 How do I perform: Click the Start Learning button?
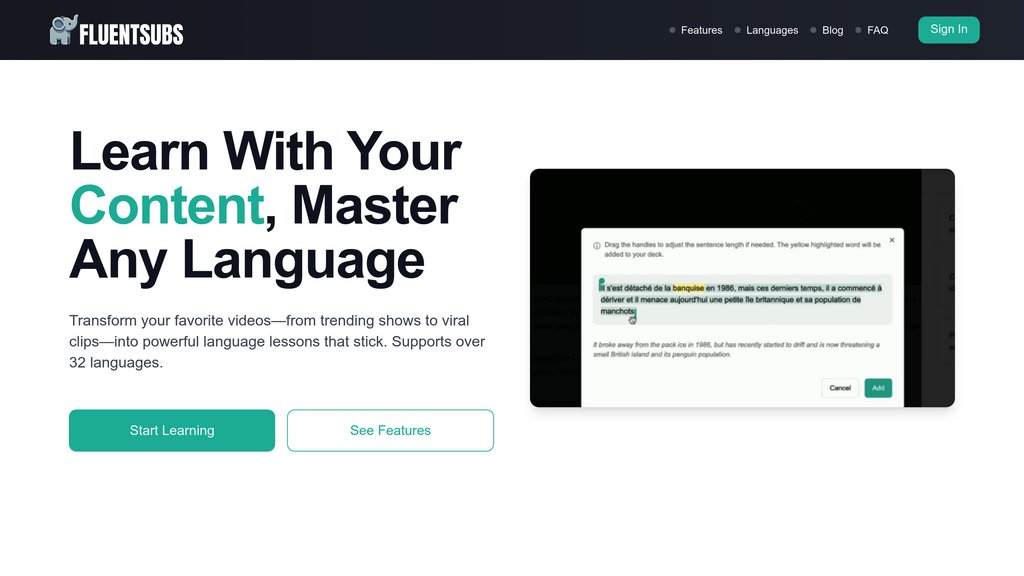tap(172, 430)
